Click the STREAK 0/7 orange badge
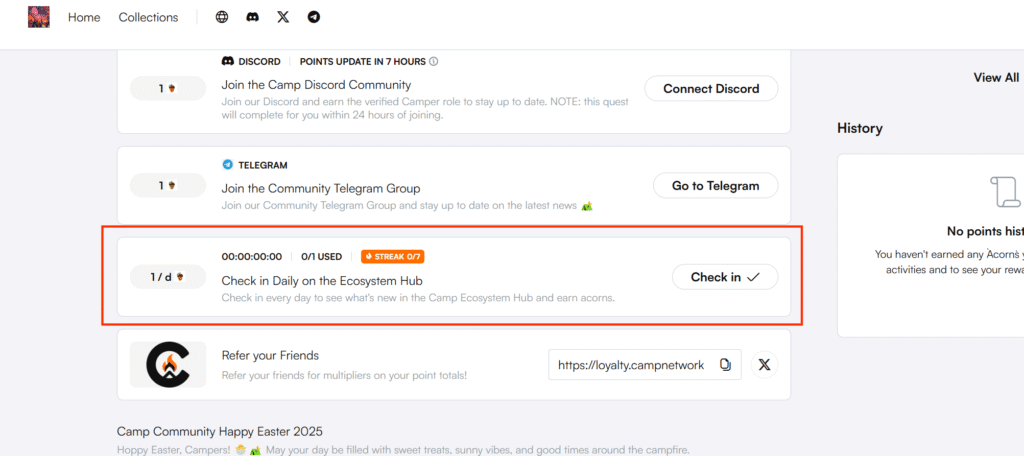This screenshot has width=1024, height=456. tap(392, 257)
